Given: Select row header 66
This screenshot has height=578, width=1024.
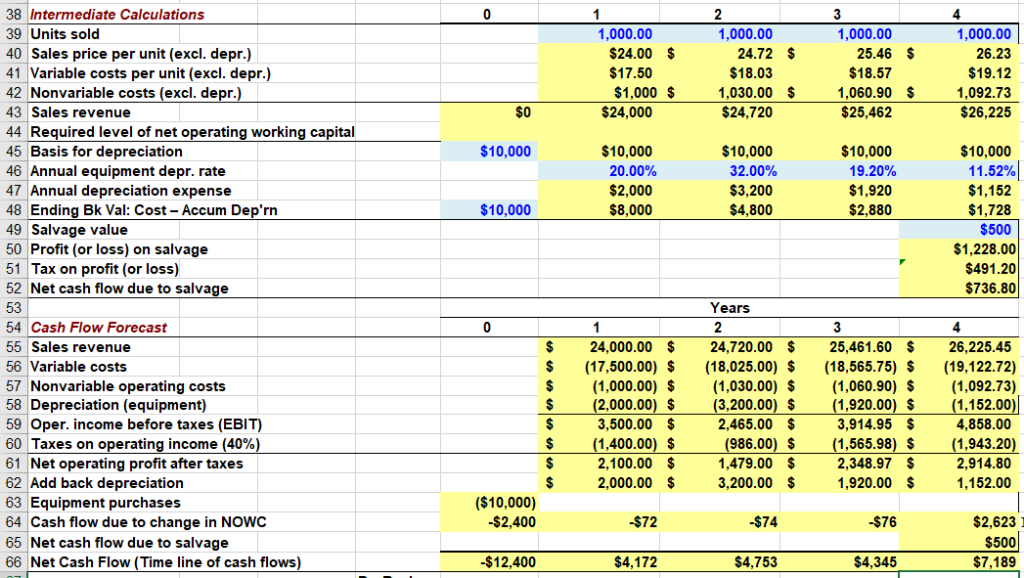Looking at the screenshot, I should (11, 561).
